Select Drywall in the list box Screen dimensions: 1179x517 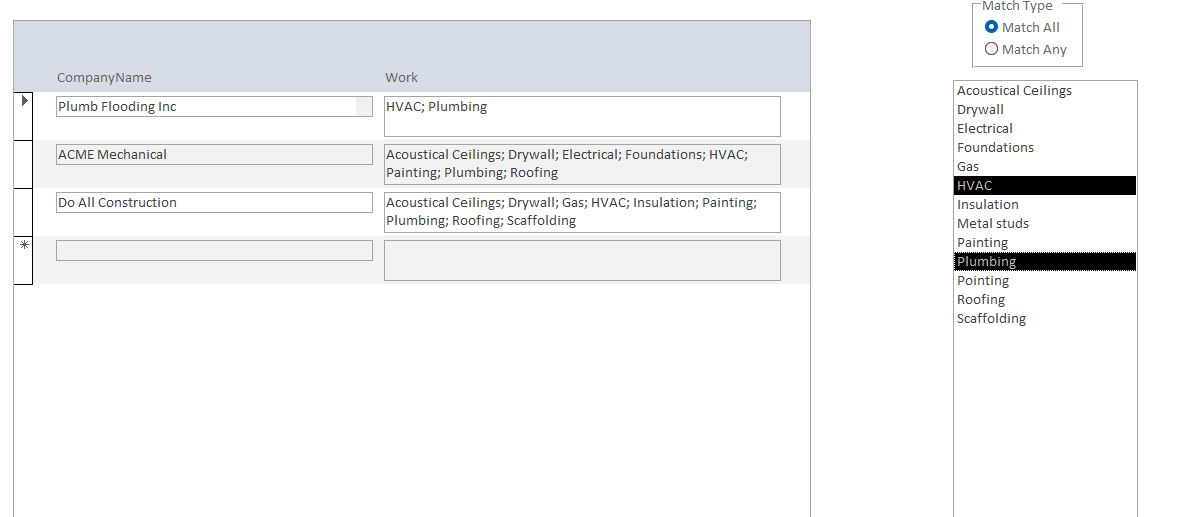pyautogui.click(x=980, y=110)
